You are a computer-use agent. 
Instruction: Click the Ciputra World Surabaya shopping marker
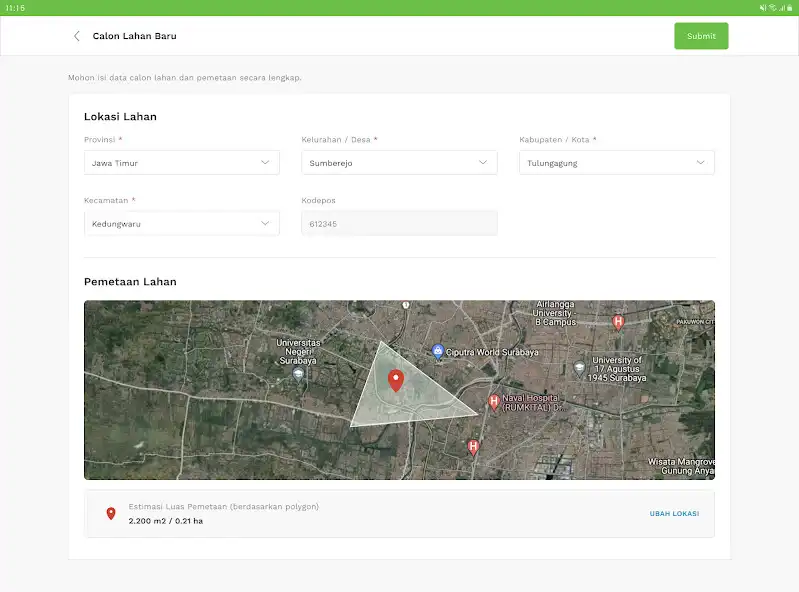click(x=438, y=351)
